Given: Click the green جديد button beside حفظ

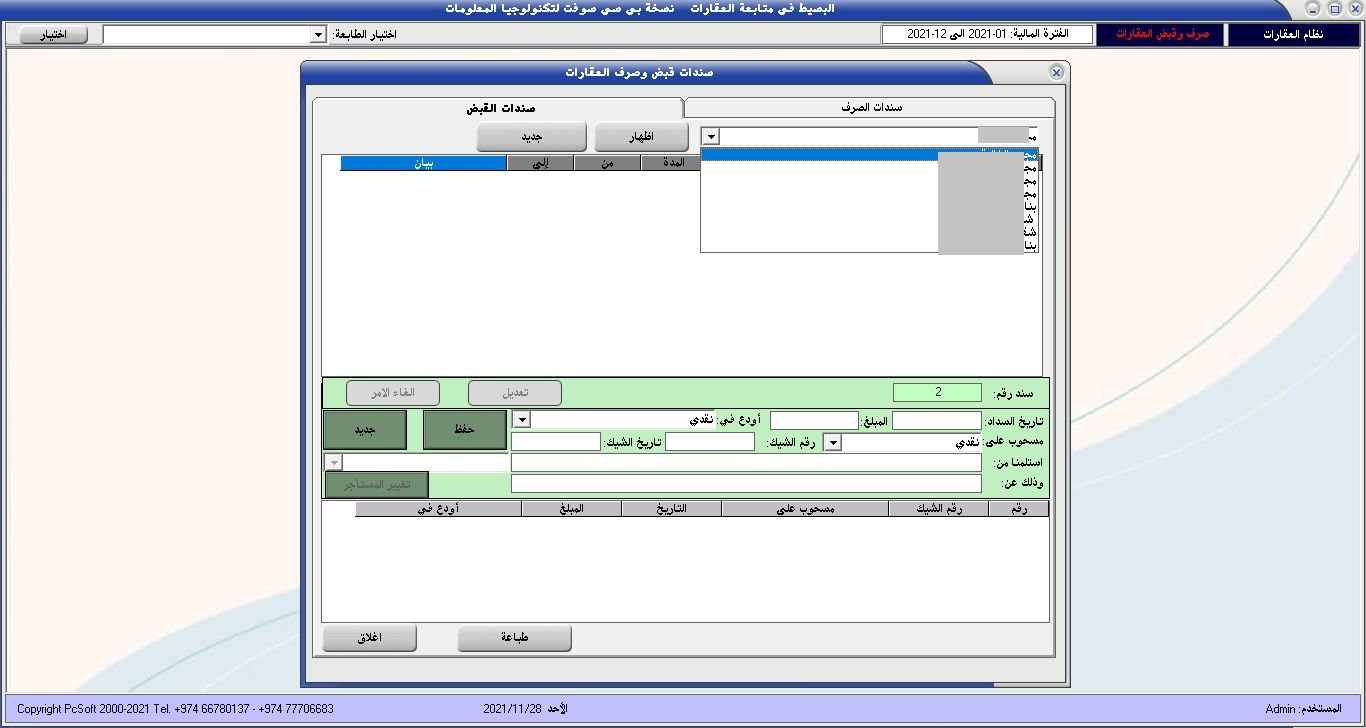Looking at the screenshot, I should (364, 429).
